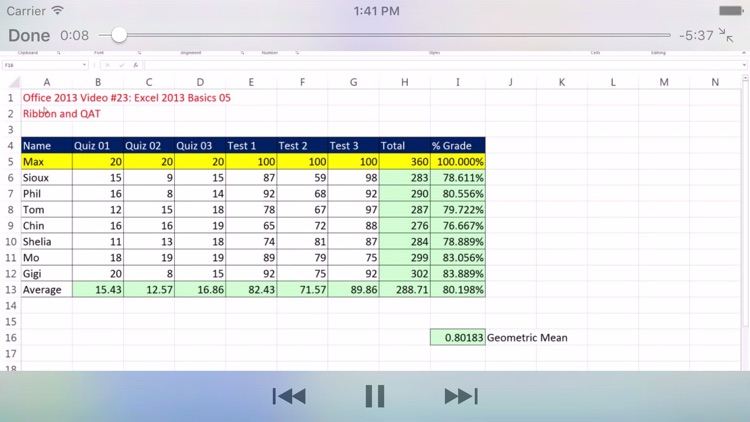750x422 pixels.
Task: Select the '% Grade' header cell
Action: [x=458, y=145]
